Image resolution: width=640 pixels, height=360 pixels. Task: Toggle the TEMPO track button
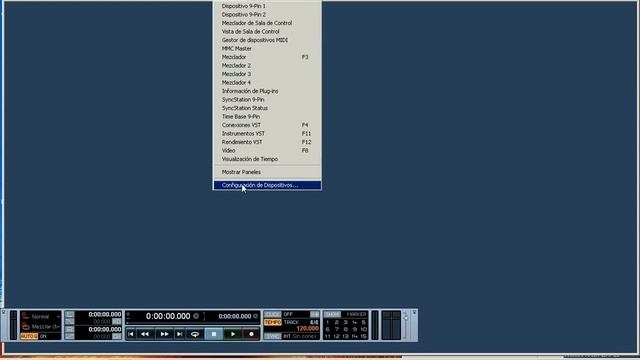click(273, 322)
